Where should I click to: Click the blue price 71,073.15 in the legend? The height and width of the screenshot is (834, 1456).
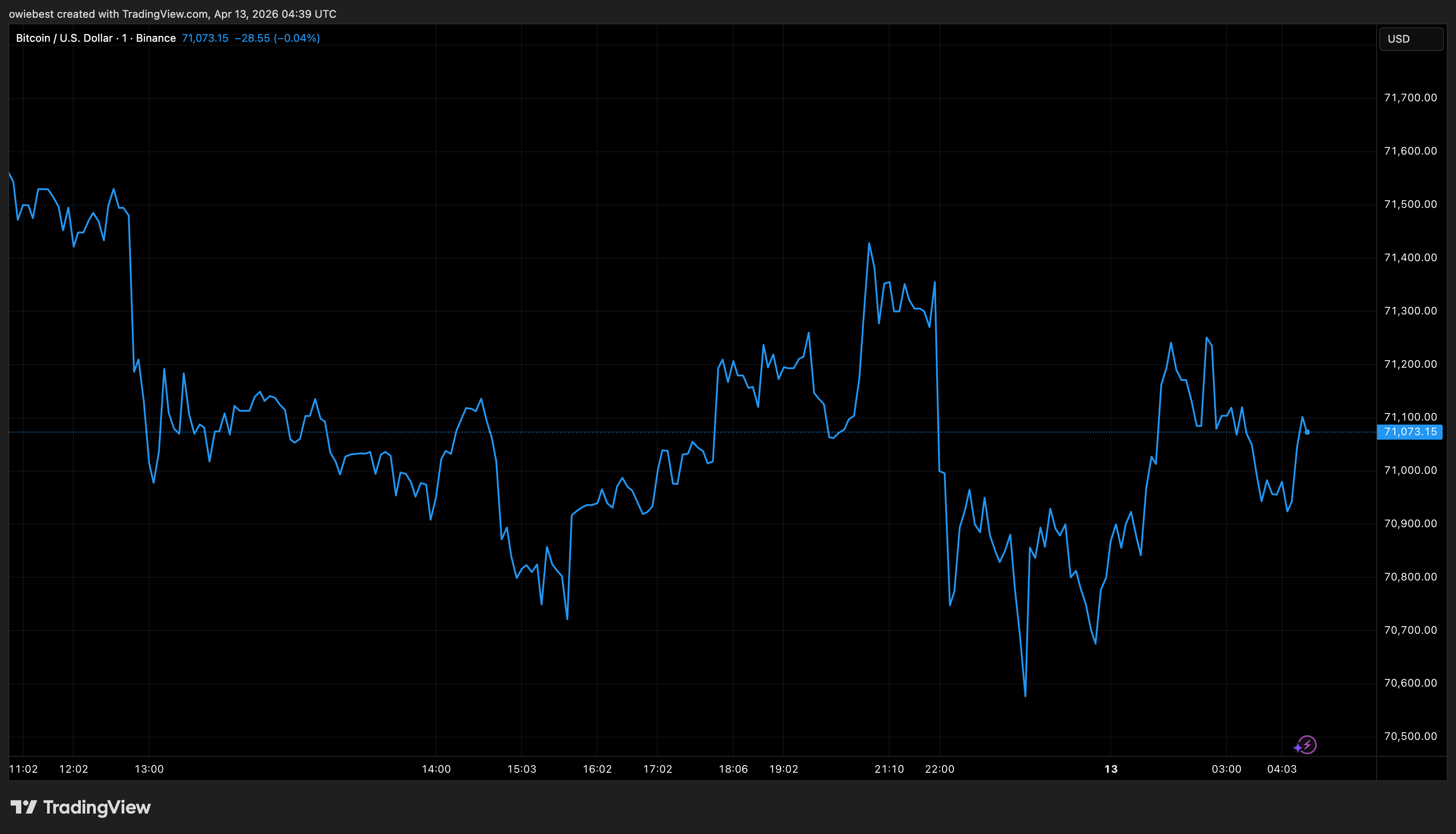click(205, 38)
